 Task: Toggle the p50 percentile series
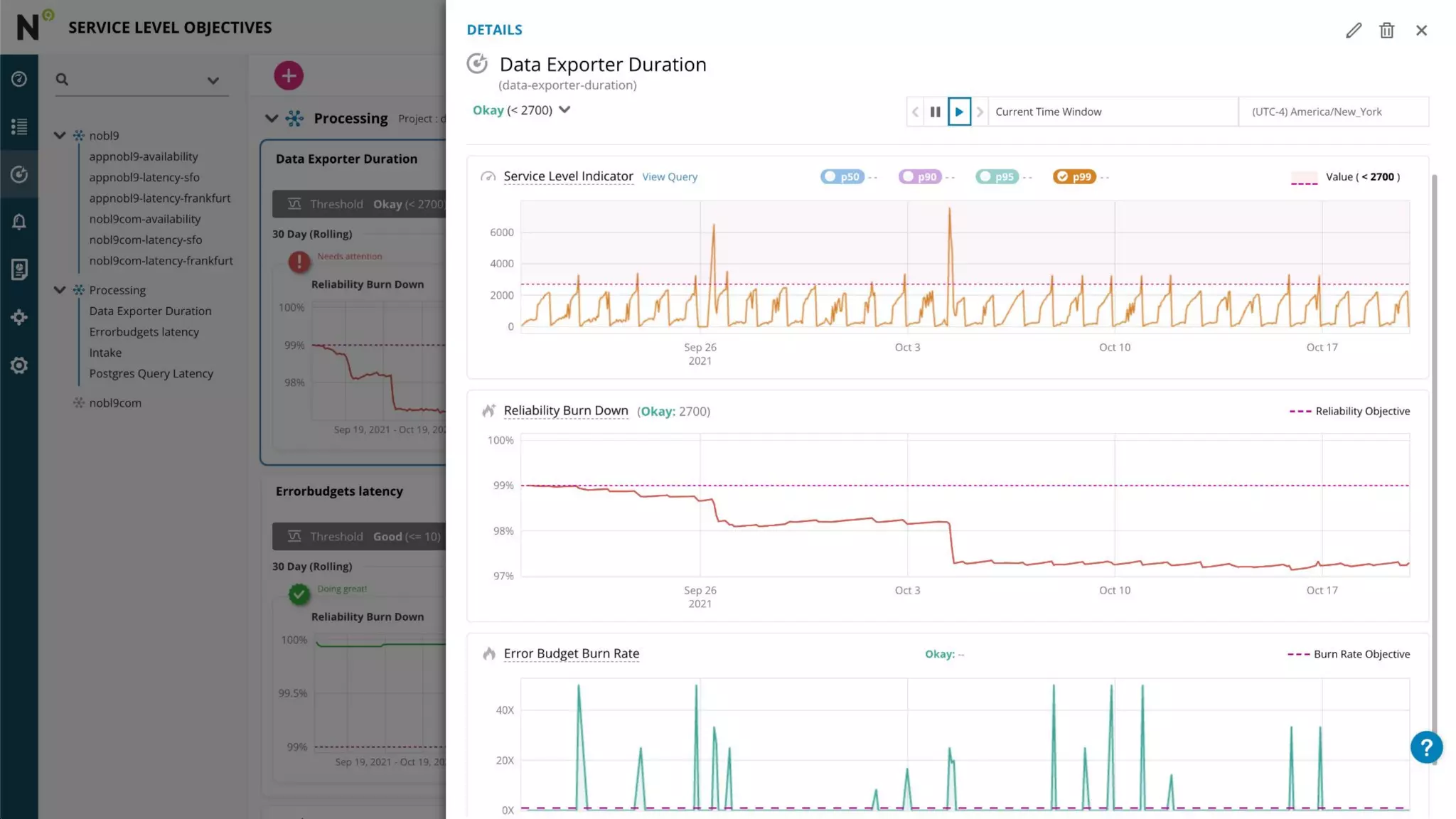(842, 176)
